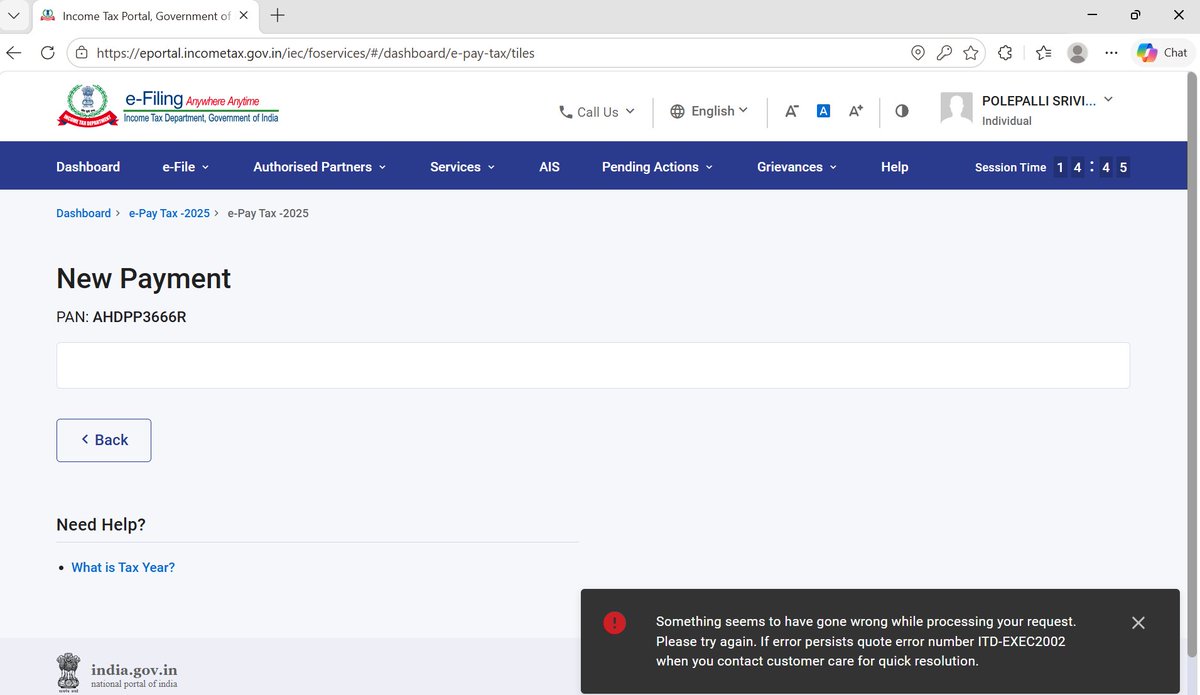Click the site info lock icon

click(82, 53)
